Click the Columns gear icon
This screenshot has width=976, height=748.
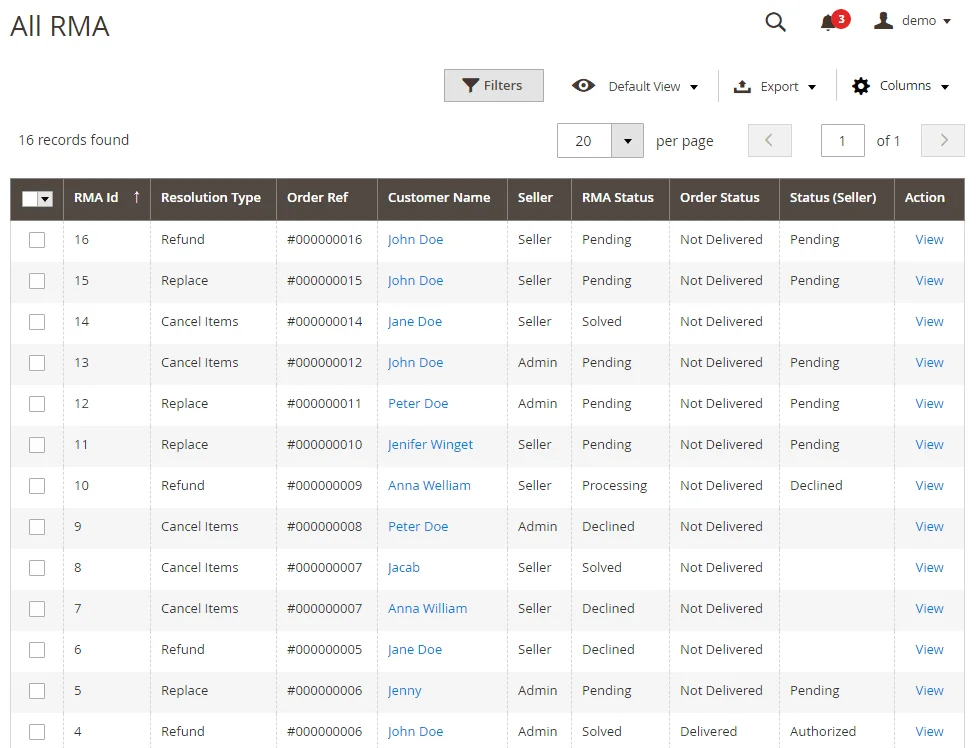(861, 86)
